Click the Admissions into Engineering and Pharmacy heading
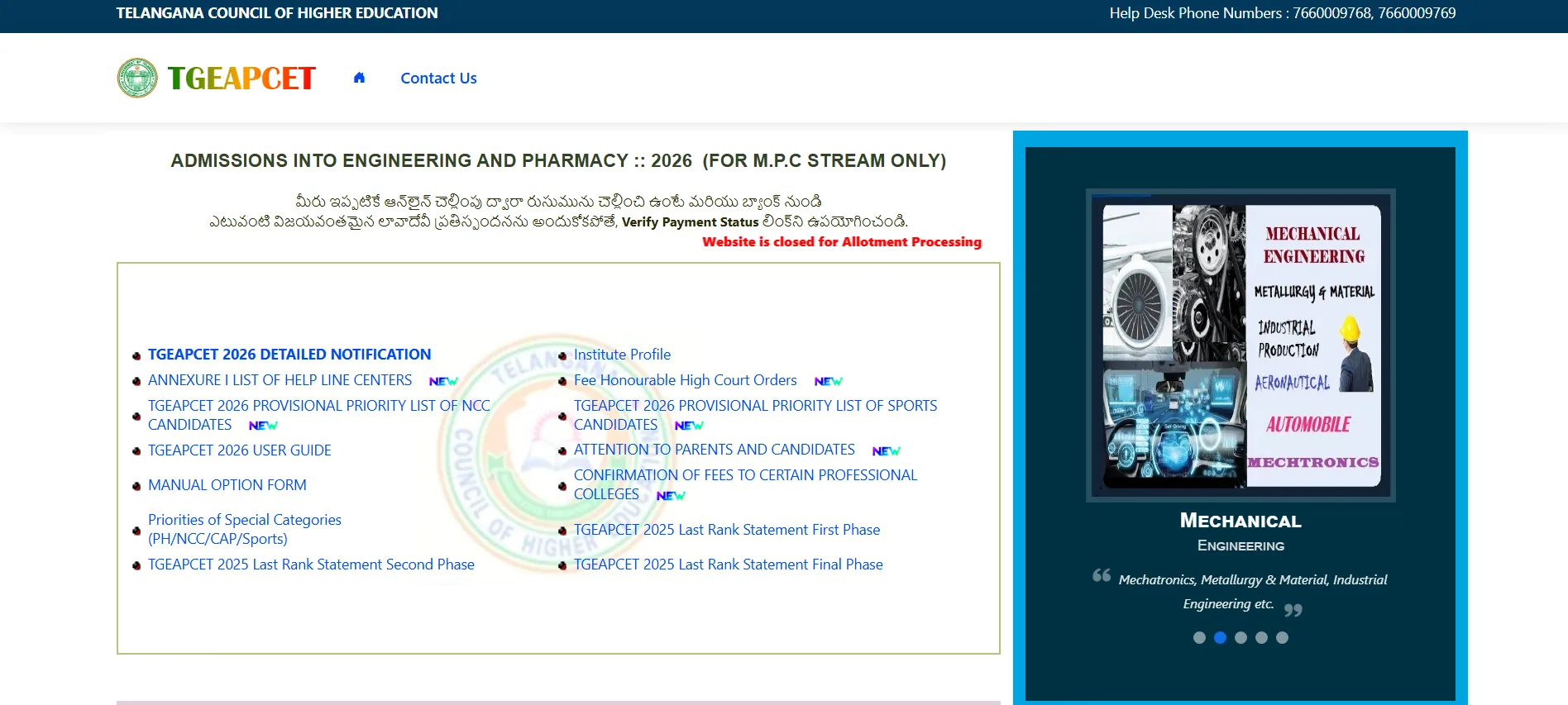The height and width of the screenshot is (705, 1568). click(558, 160)
